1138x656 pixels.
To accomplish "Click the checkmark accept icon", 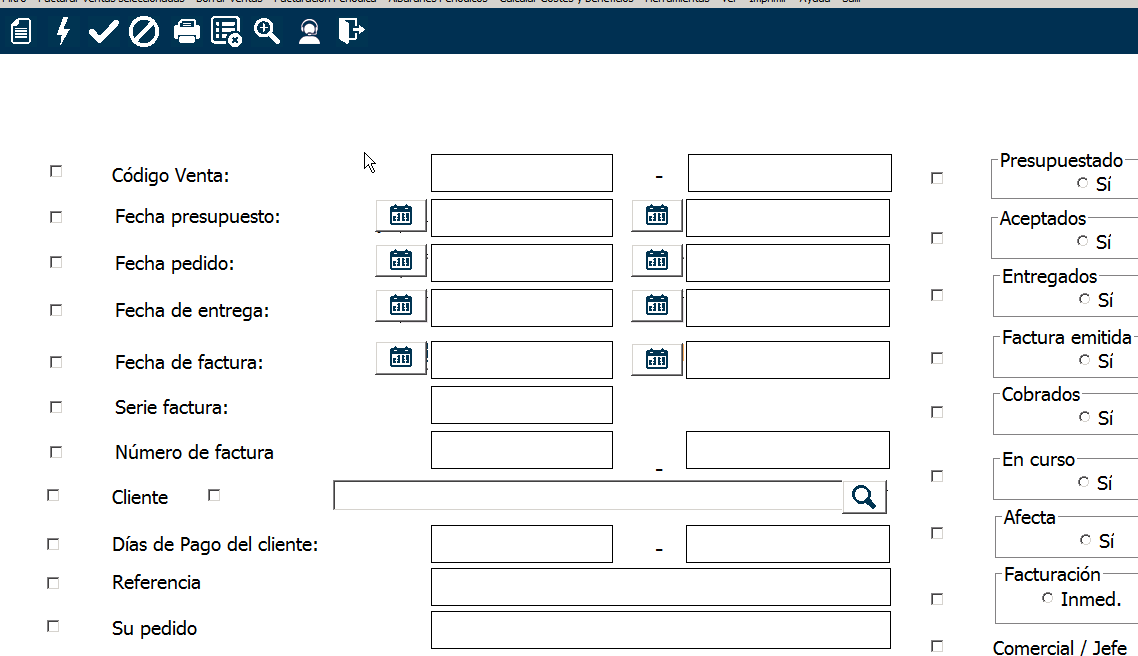I will pyautogui.click(x=103, y=32).
